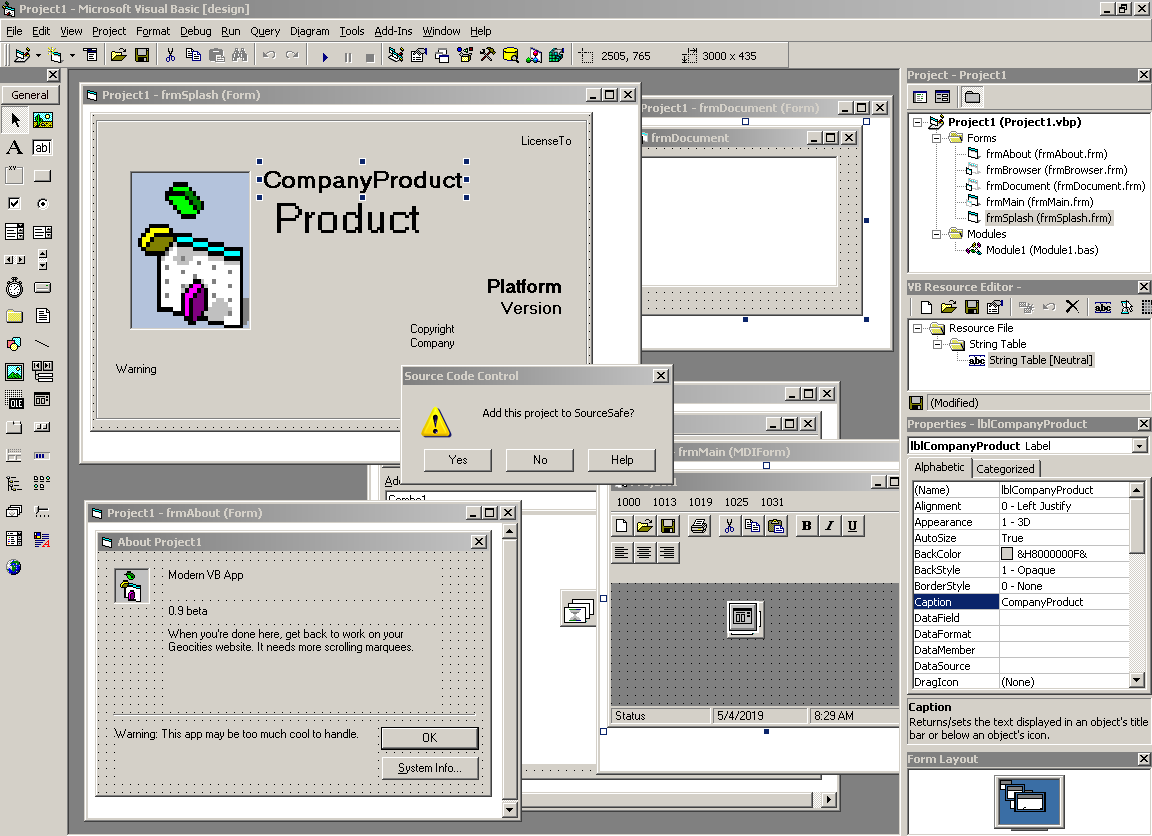Save project with main toolbar floppy icon
Screen dimensions: 1152x836
point(142,55)
